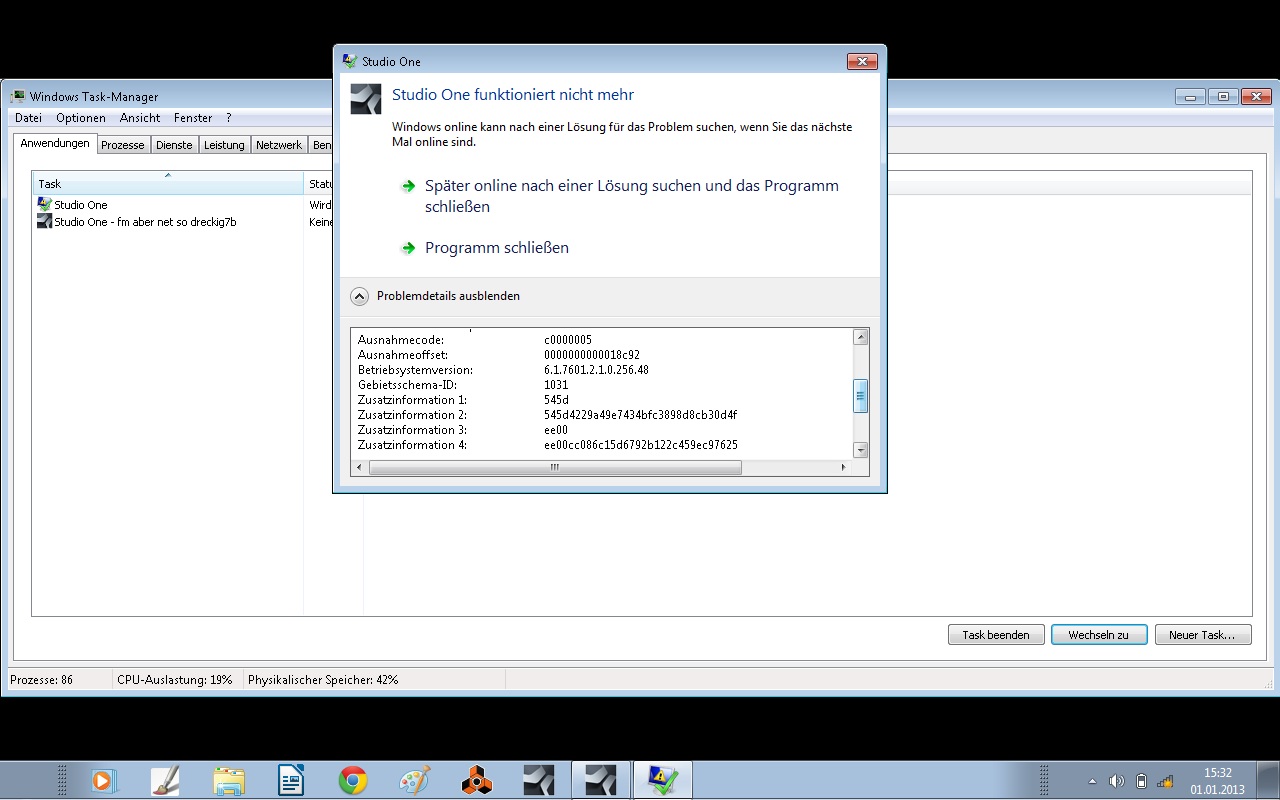This screenshot has height=800, width=1280.
Task: Click the 'Wechseln zu' button
Action: 1098,635
